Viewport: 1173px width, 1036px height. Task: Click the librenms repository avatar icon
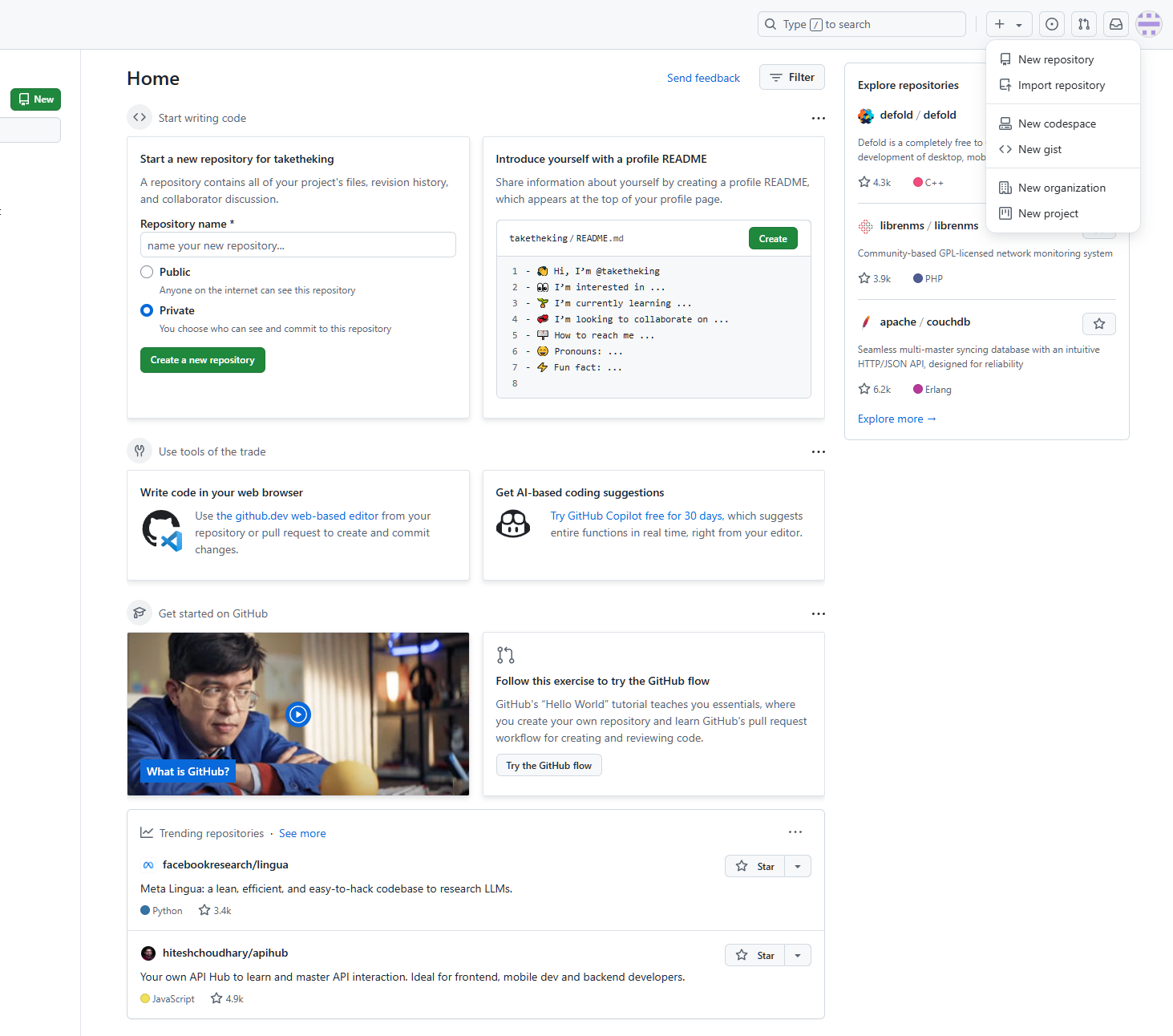(x=866, y=226)
